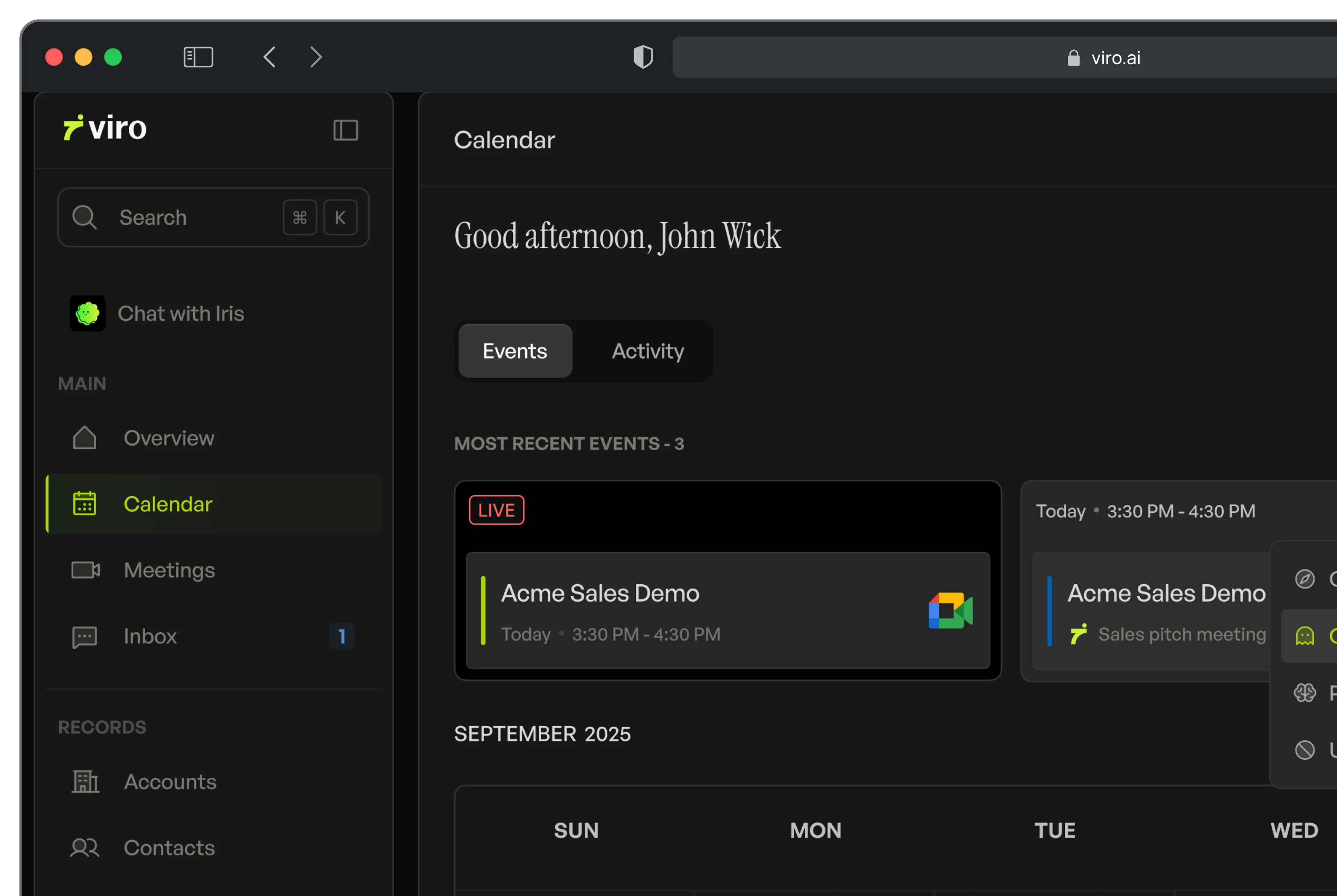Click the Inbox message icon

tap(85, 637)
